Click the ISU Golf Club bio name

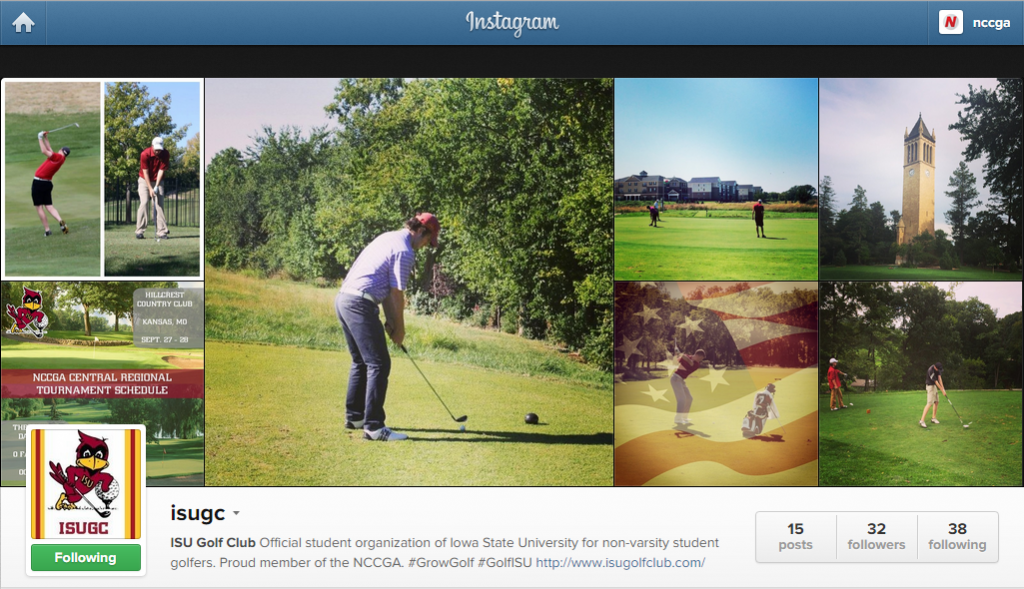(213, 543)
